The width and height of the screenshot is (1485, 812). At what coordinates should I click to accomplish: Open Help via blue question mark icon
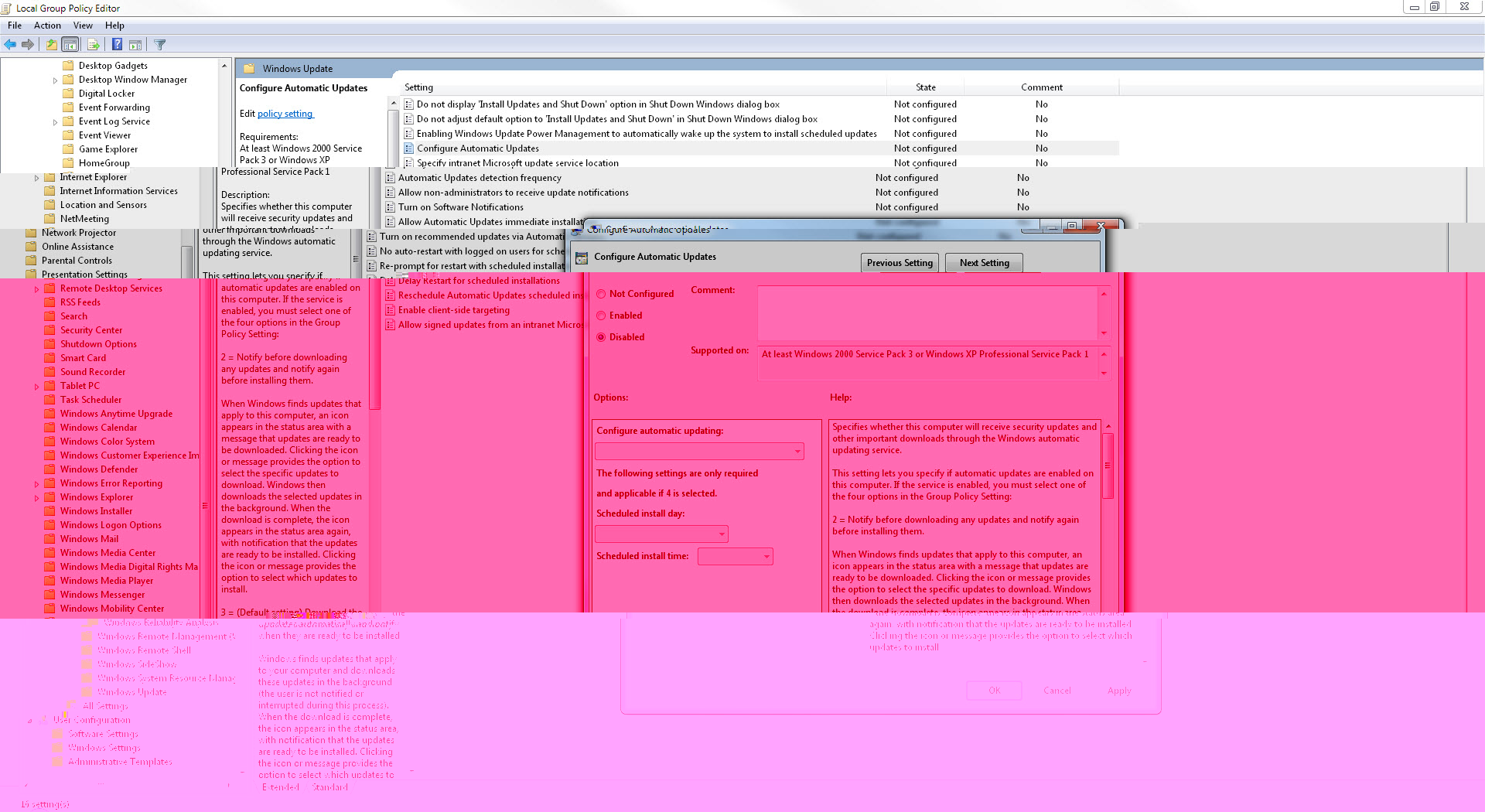117,45
